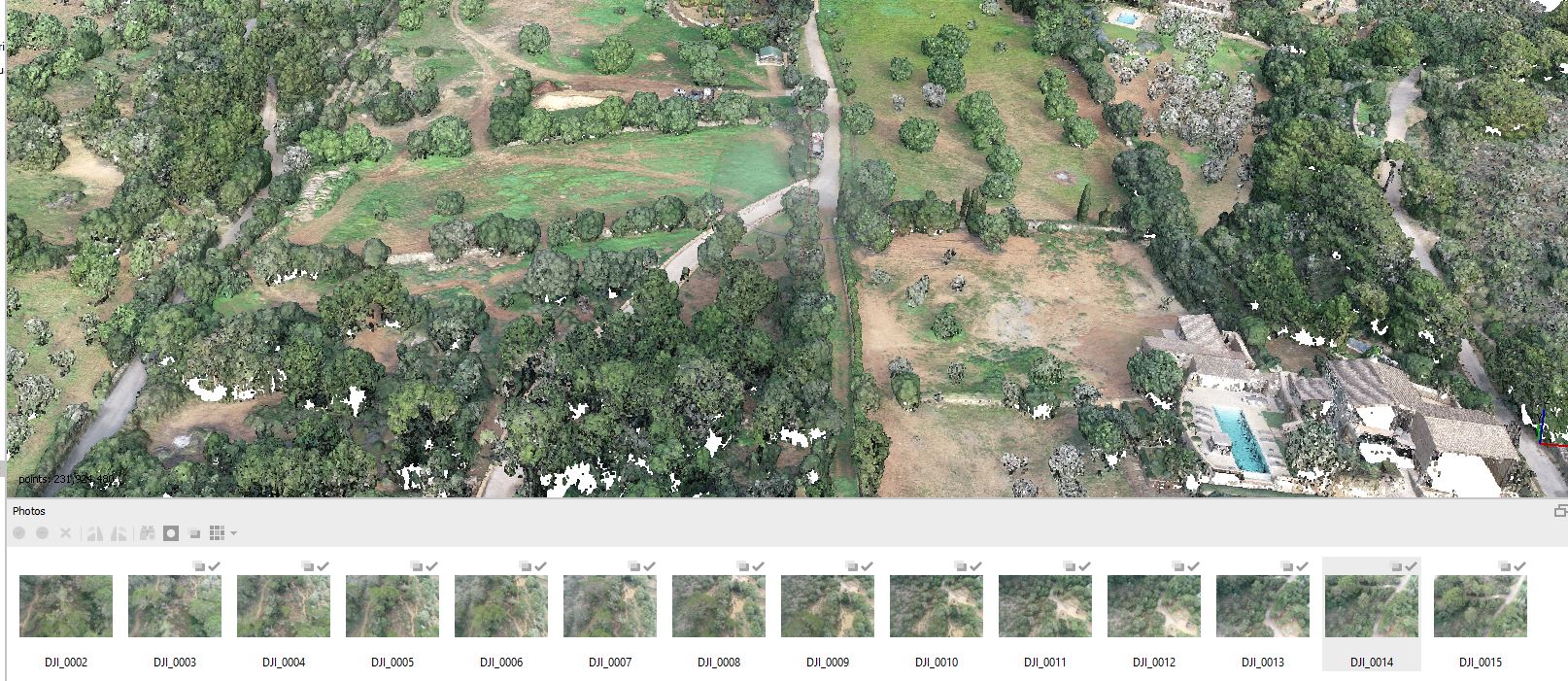Toggle the Show Masks circle icon
The image size is (1568, 681).
point(171,533)
